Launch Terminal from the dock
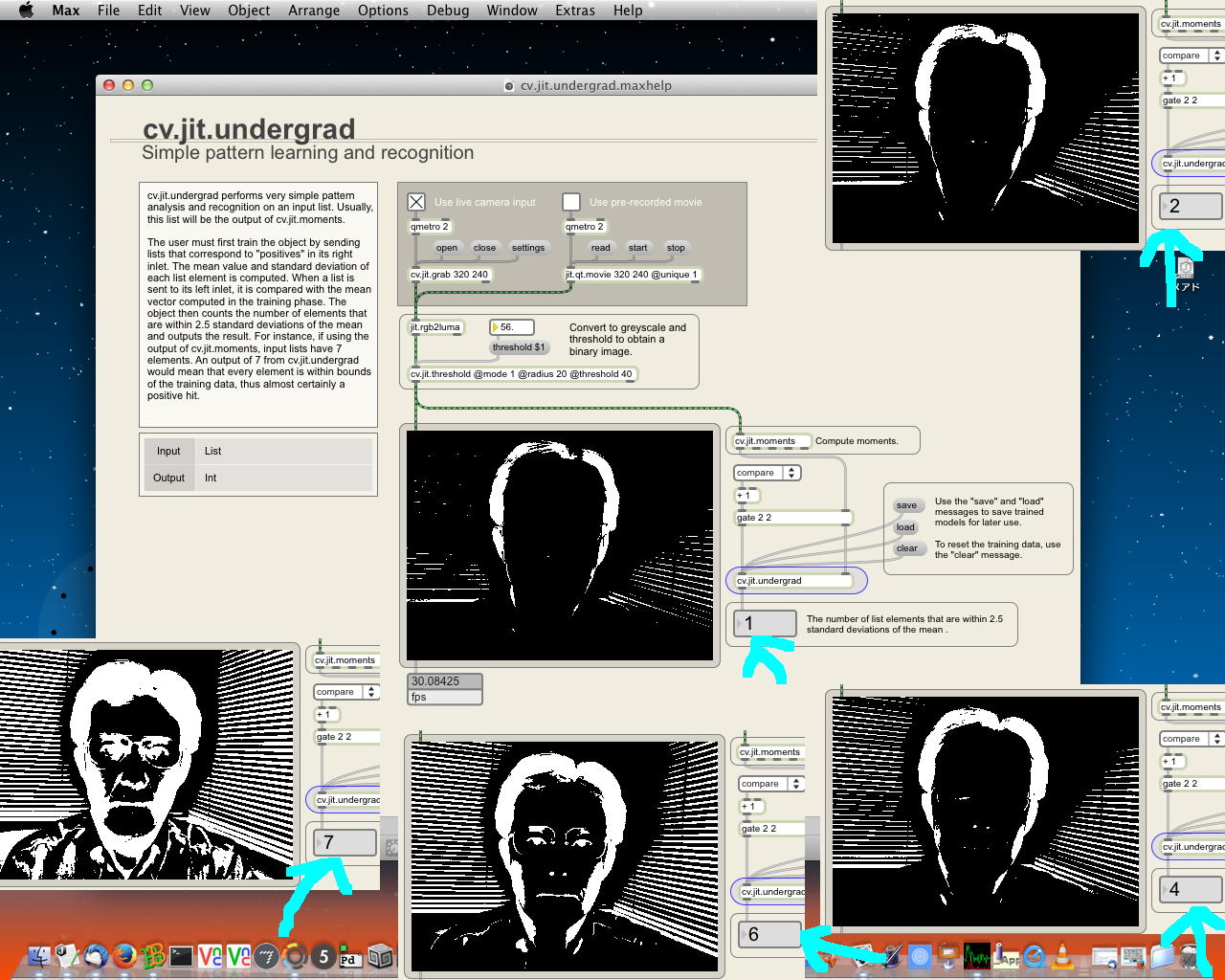This screenshot has width=1225, height=980. (x=181, y=955)
